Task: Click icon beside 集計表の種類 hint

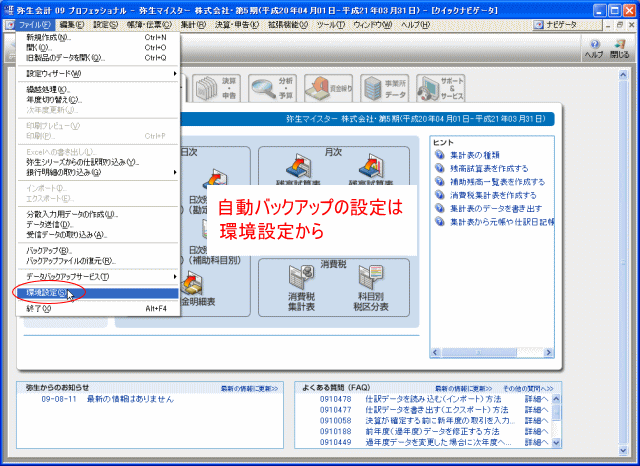Action: (440, 155)
